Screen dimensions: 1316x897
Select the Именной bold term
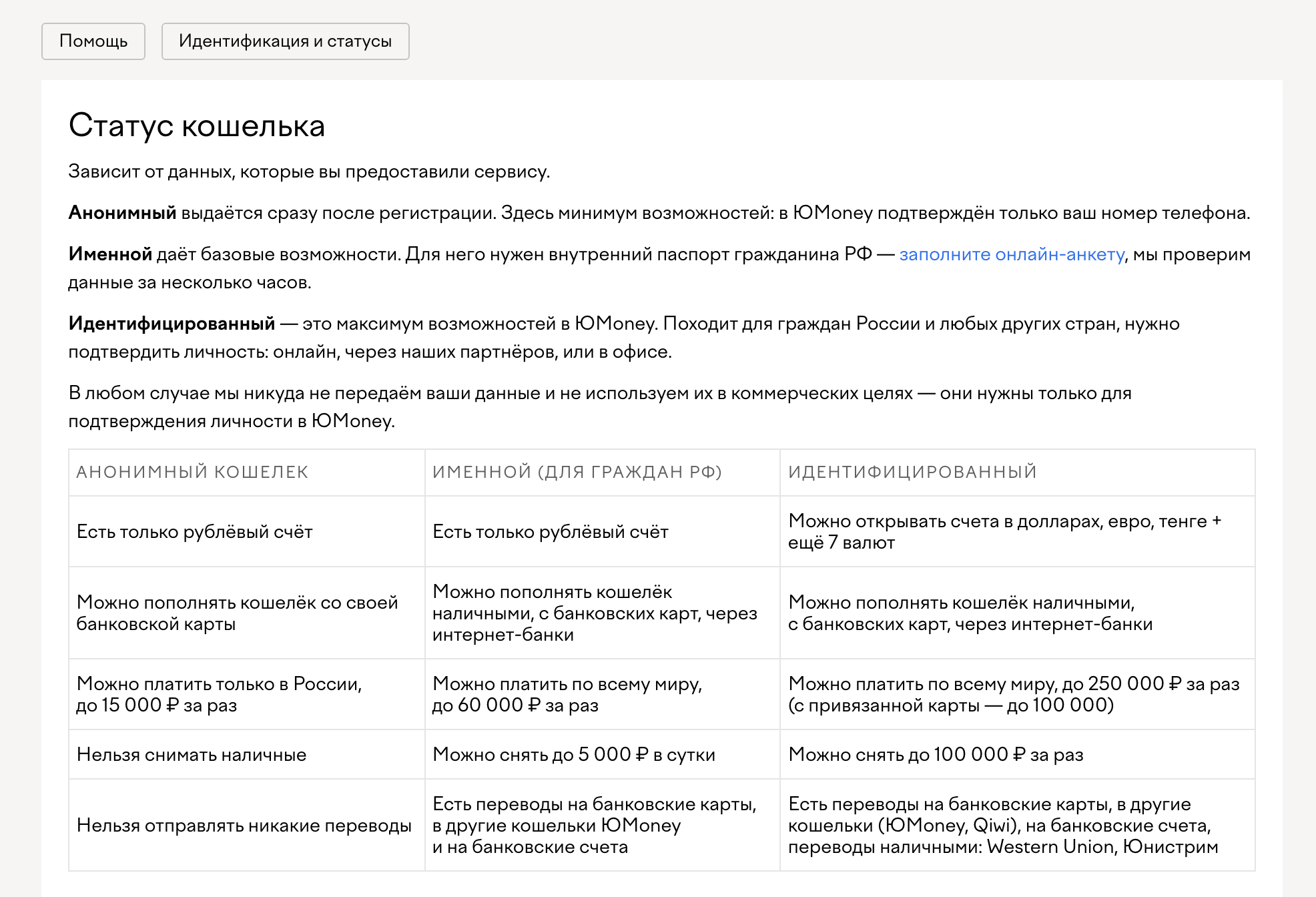tap(110, 254)
